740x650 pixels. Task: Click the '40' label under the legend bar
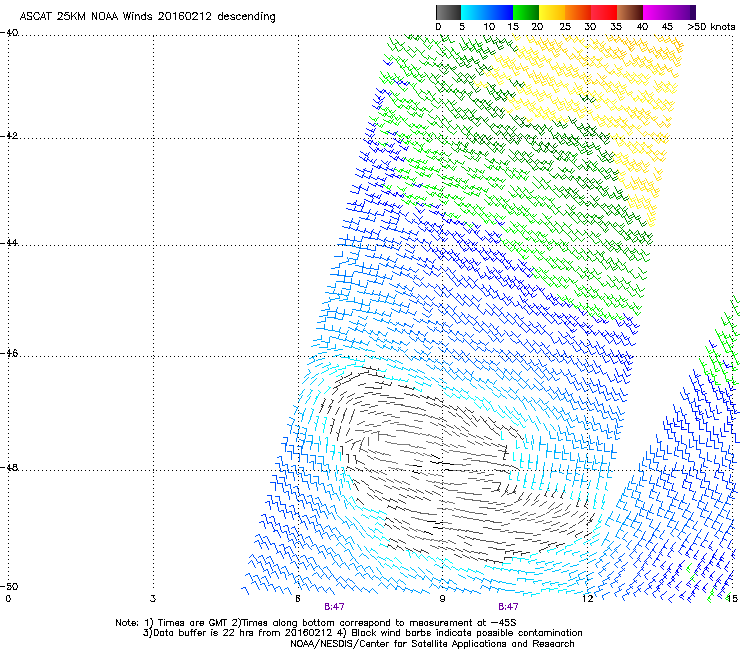[642, 27]
